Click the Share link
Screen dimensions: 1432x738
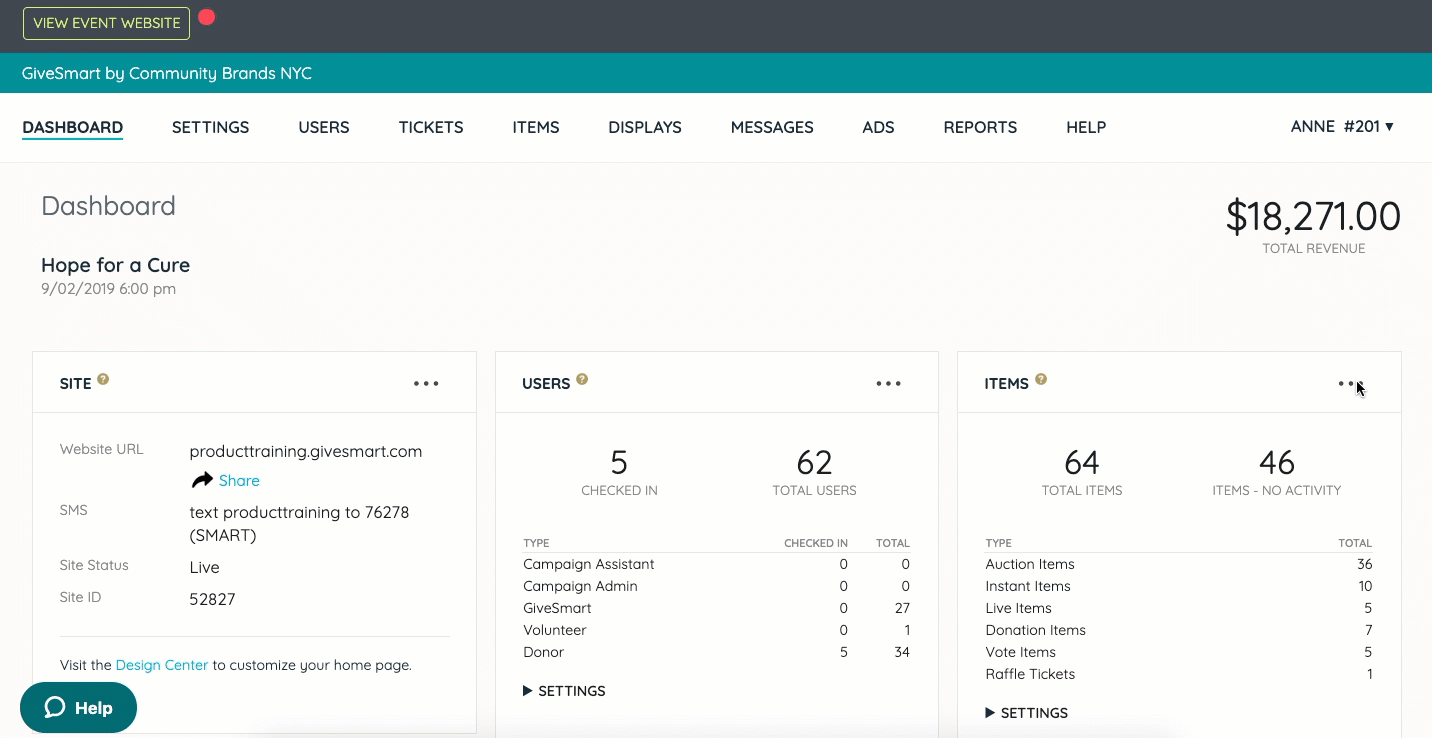239,481
